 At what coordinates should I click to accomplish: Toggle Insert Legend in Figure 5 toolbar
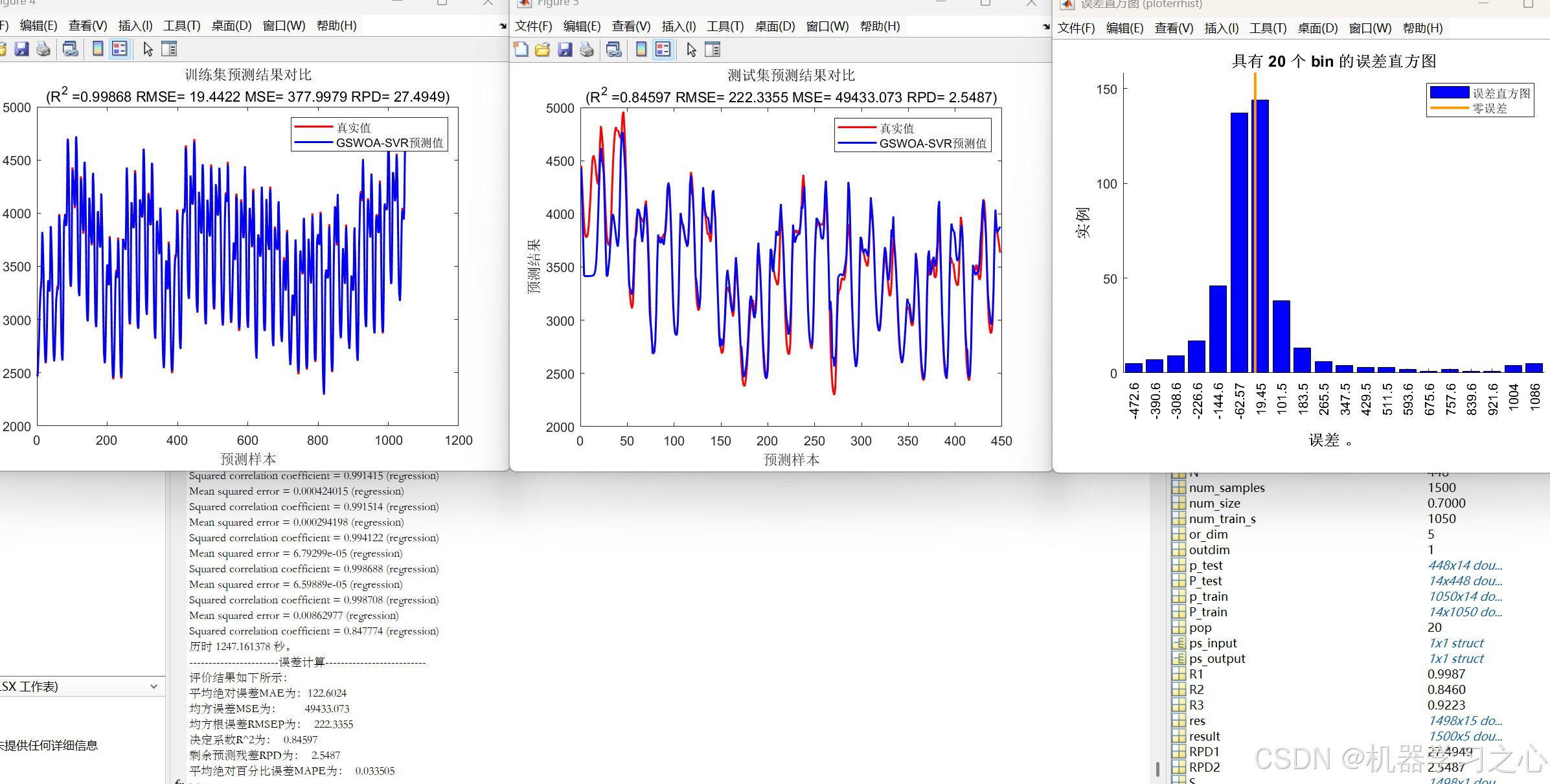click(x=663, y=50)
